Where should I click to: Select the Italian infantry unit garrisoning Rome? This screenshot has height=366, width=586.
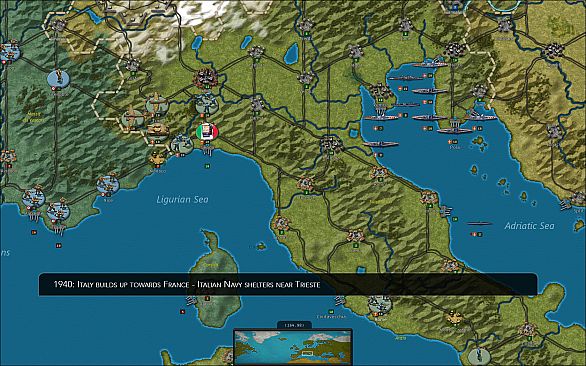click(x=380, y=304)
